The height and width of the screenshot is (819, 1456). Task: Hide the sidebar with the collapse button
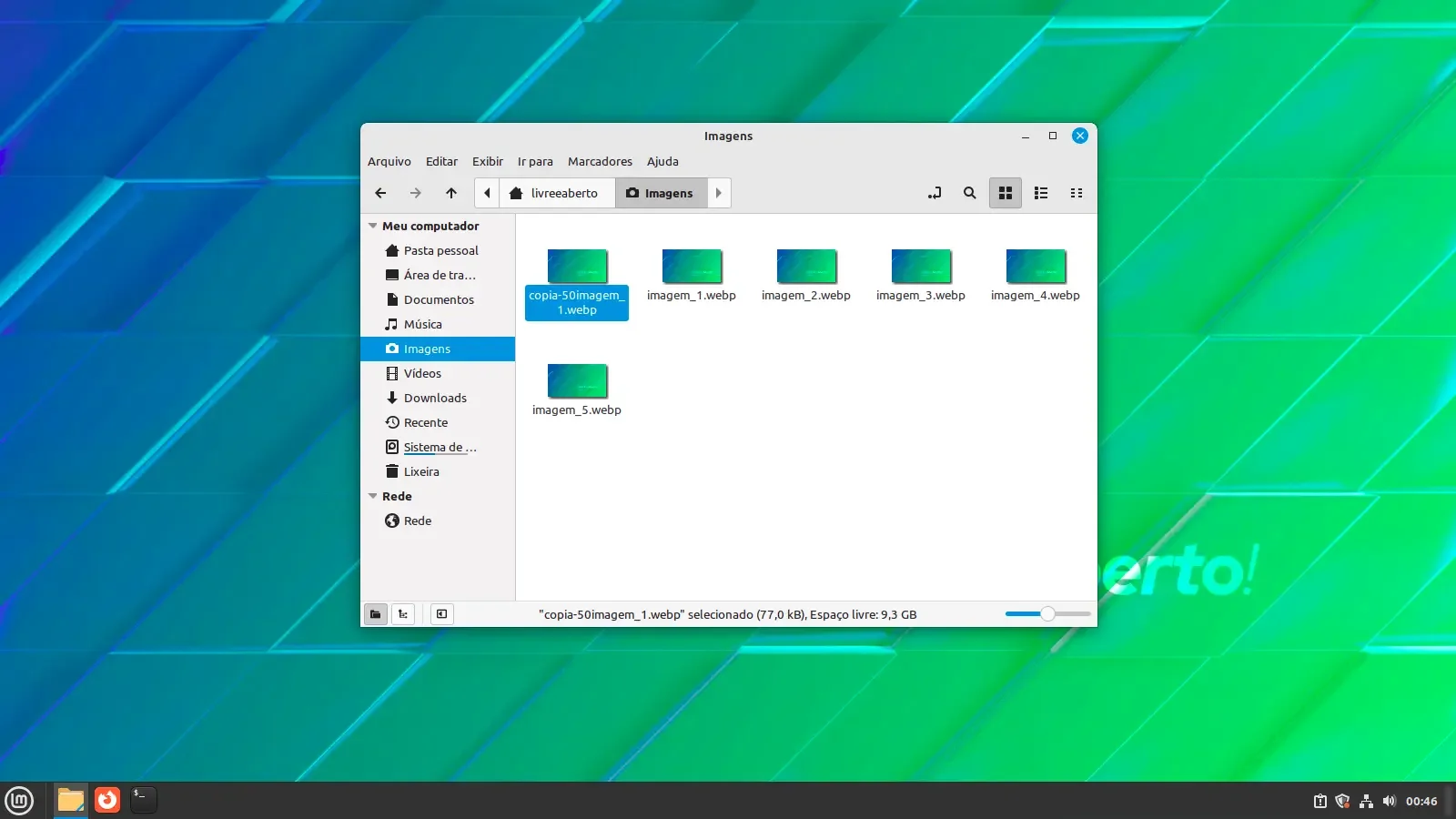point(441,614)
